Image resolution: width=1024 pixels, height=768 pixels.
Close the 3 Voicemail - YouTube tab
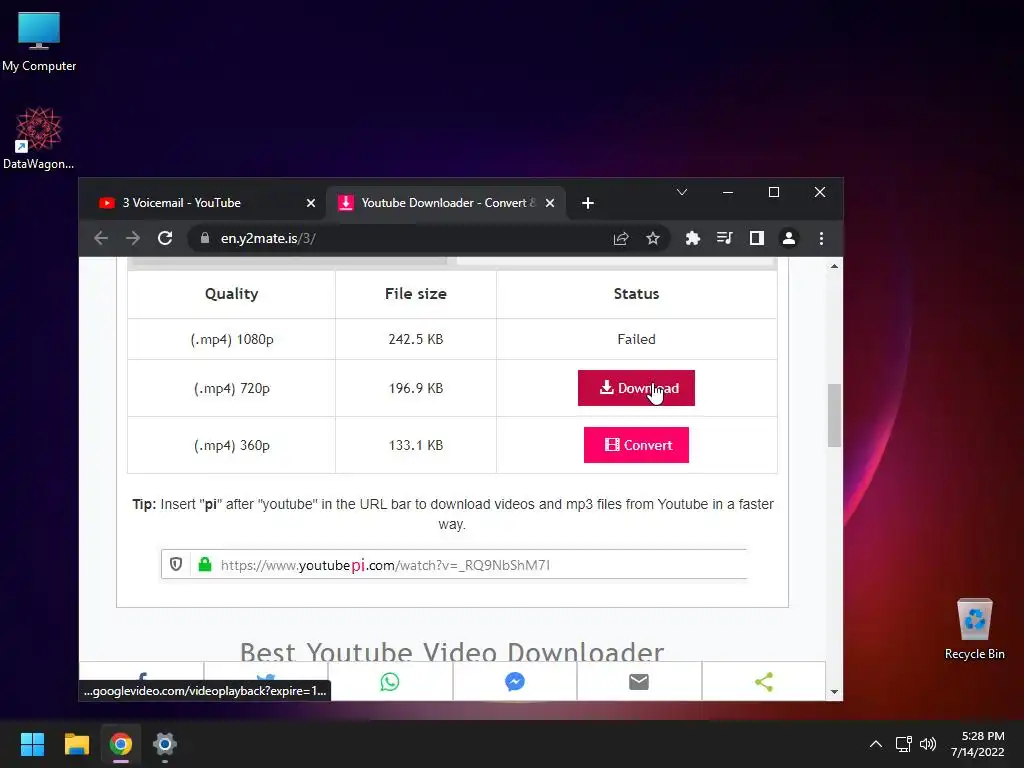coord(311,203)
